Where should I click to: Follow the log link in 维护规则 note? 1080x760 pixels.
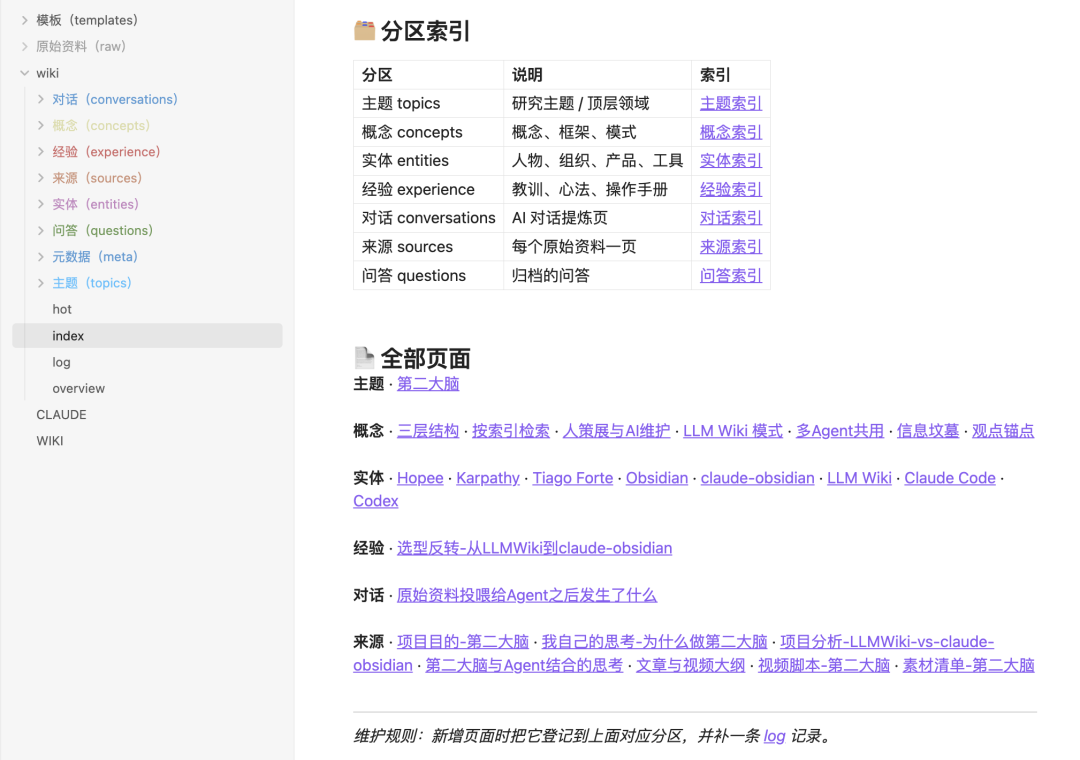point(774,736)
